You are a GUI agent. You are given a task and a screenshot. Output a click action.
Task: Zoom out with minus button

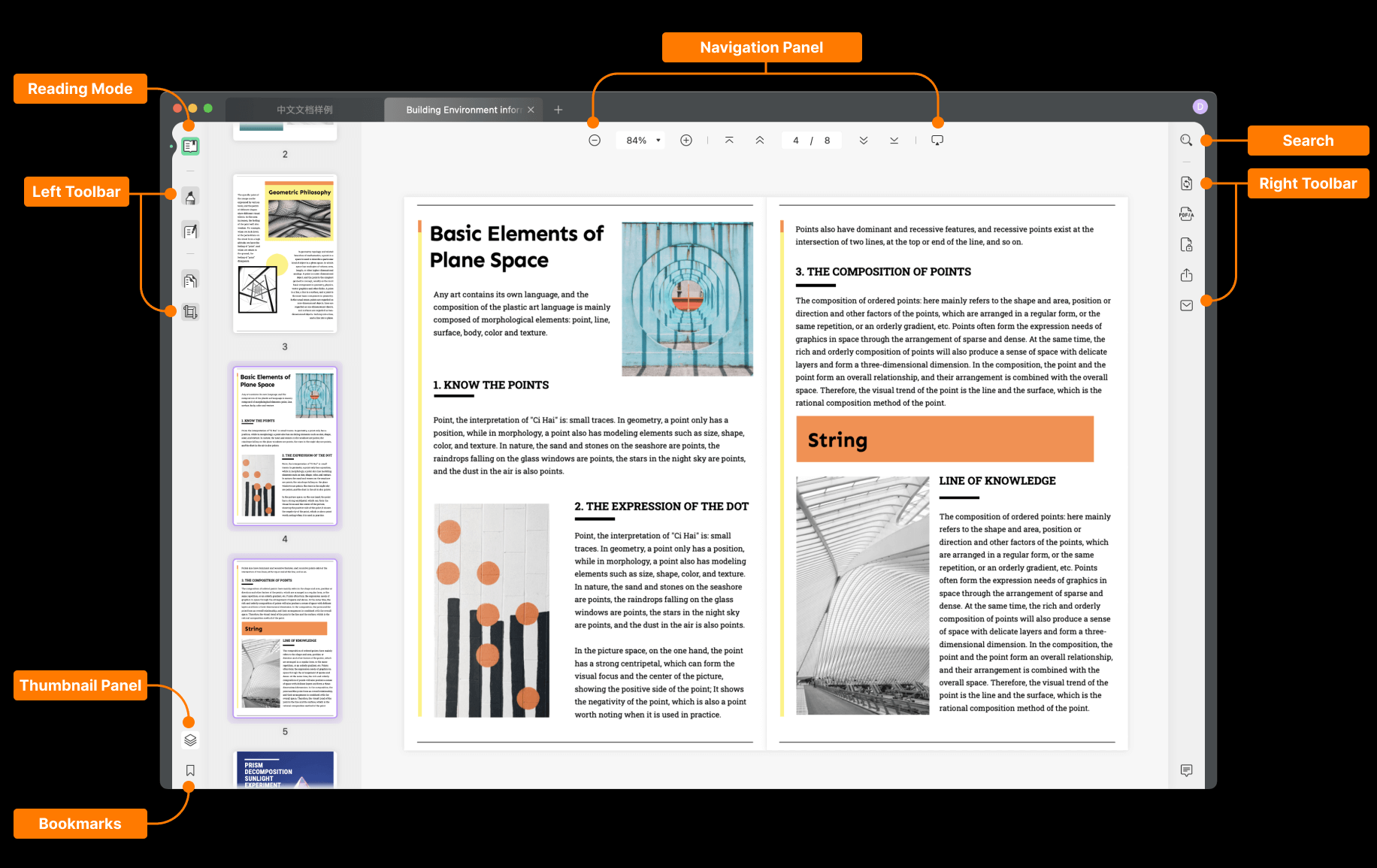coord(595,141)
